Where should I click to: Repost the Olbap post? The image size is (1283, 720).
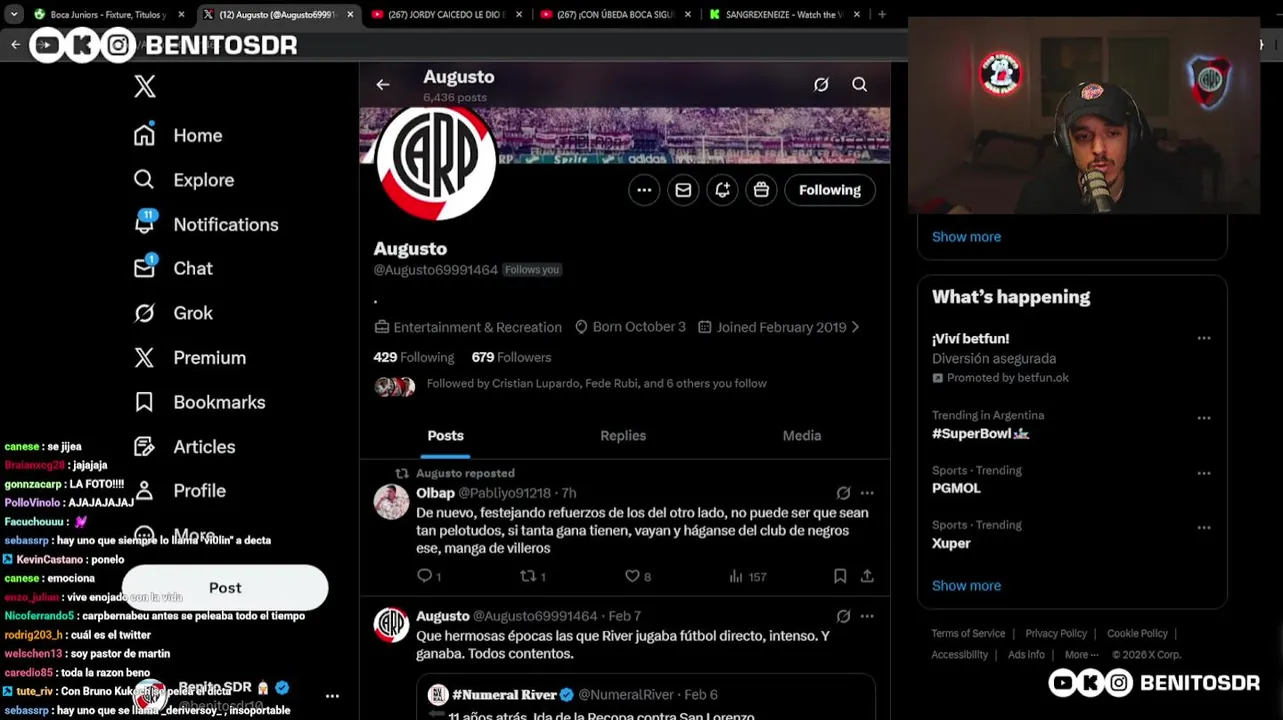pos(530,576)
